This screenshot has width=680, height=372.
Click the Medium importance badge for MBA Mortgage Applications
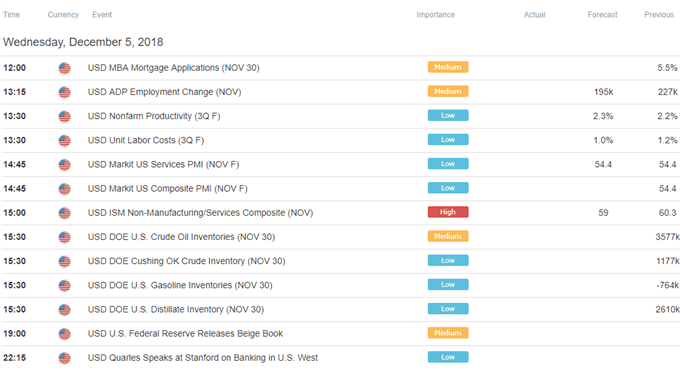(x=448, y=67)
